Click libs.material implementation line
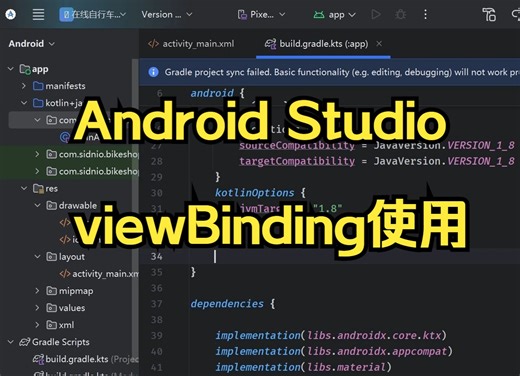 [x=303, y=367]
